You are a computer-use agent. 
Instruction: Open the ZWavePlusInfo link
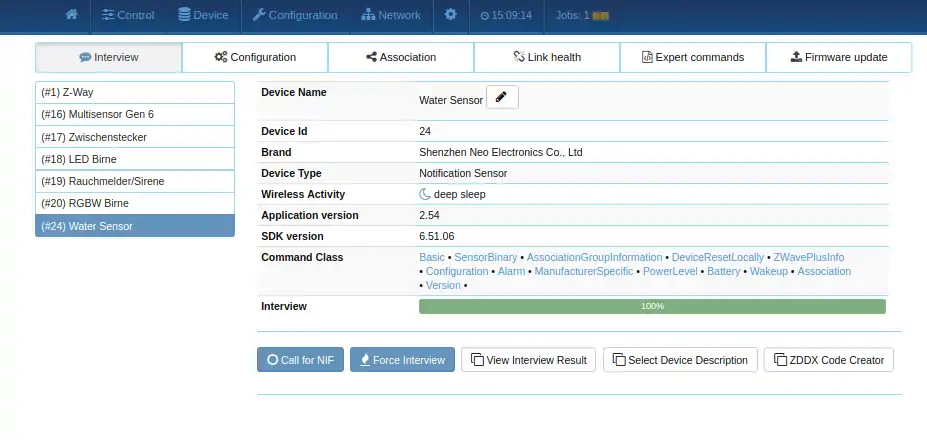click(x=809, y=257)
